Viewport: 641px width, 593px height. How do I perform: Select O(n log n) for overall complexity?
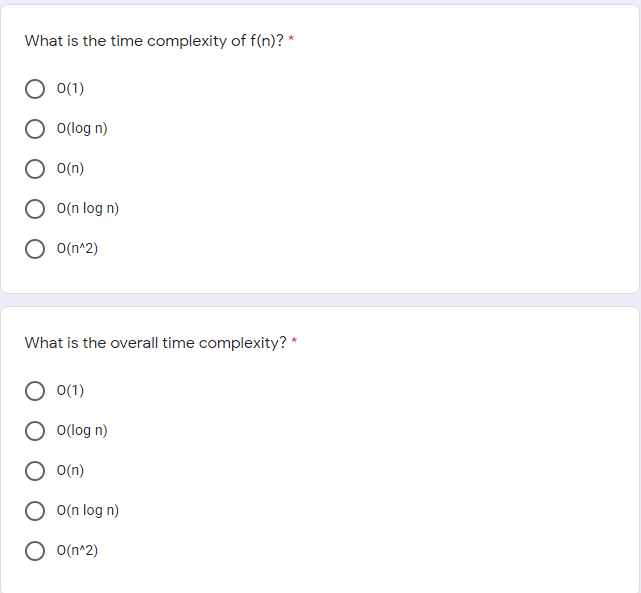point(35,511)
